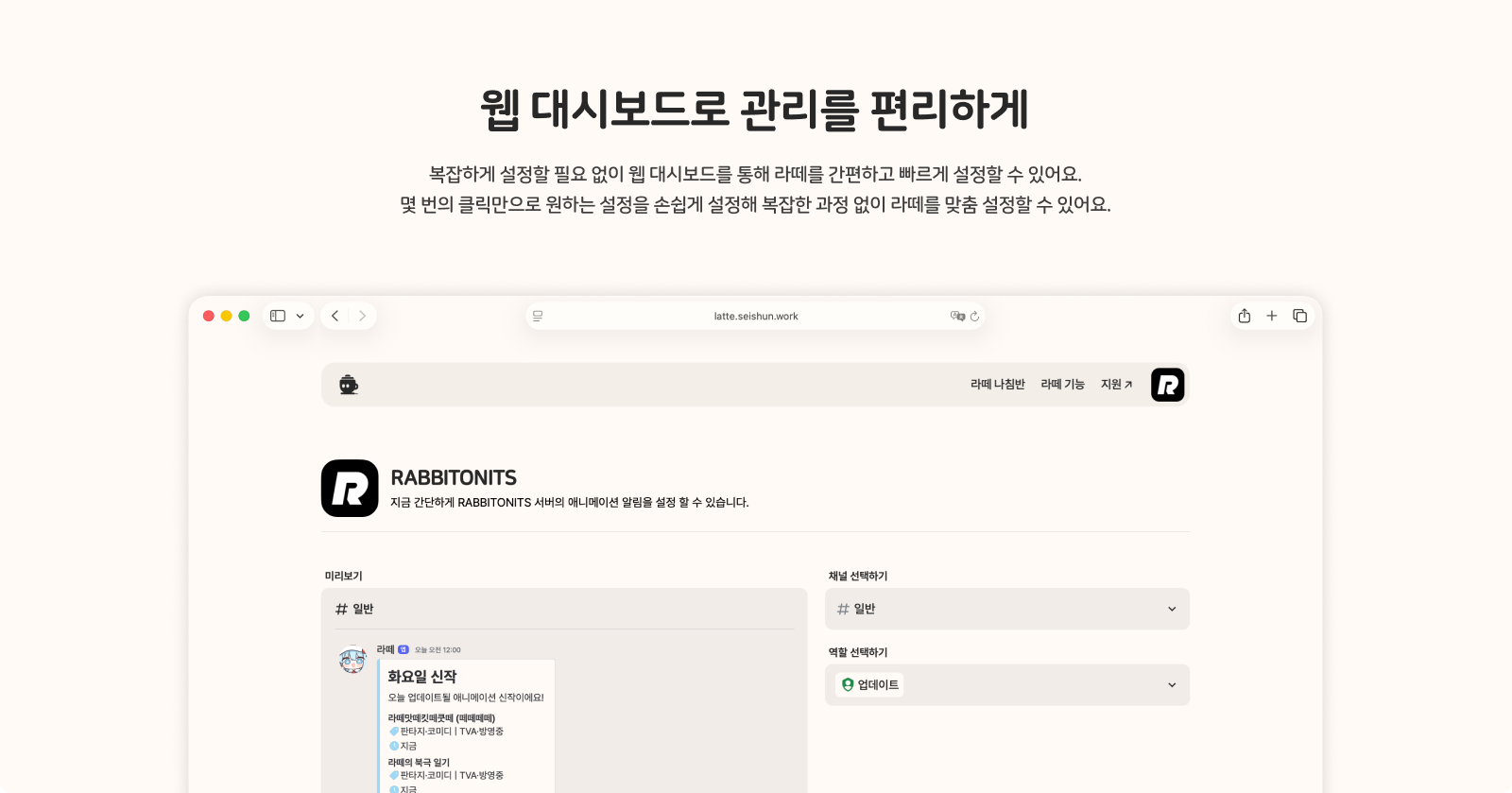The image size is (1512, 793).
Task: Show tab overview icon in browser toolbar
Action: pos(1299,316)
